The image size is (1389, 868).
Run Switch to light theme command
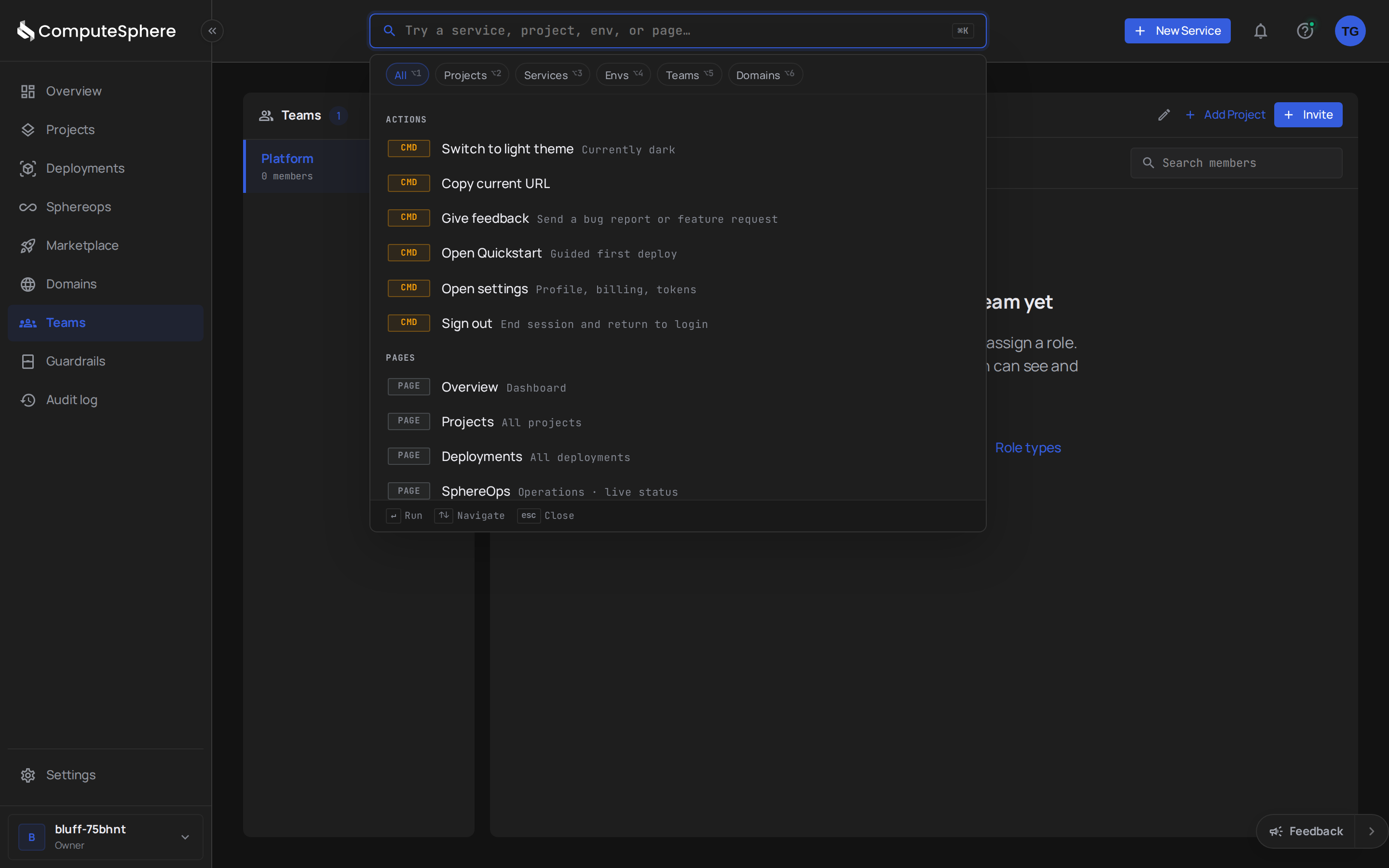pyautogui.click(x=678, y=149)
